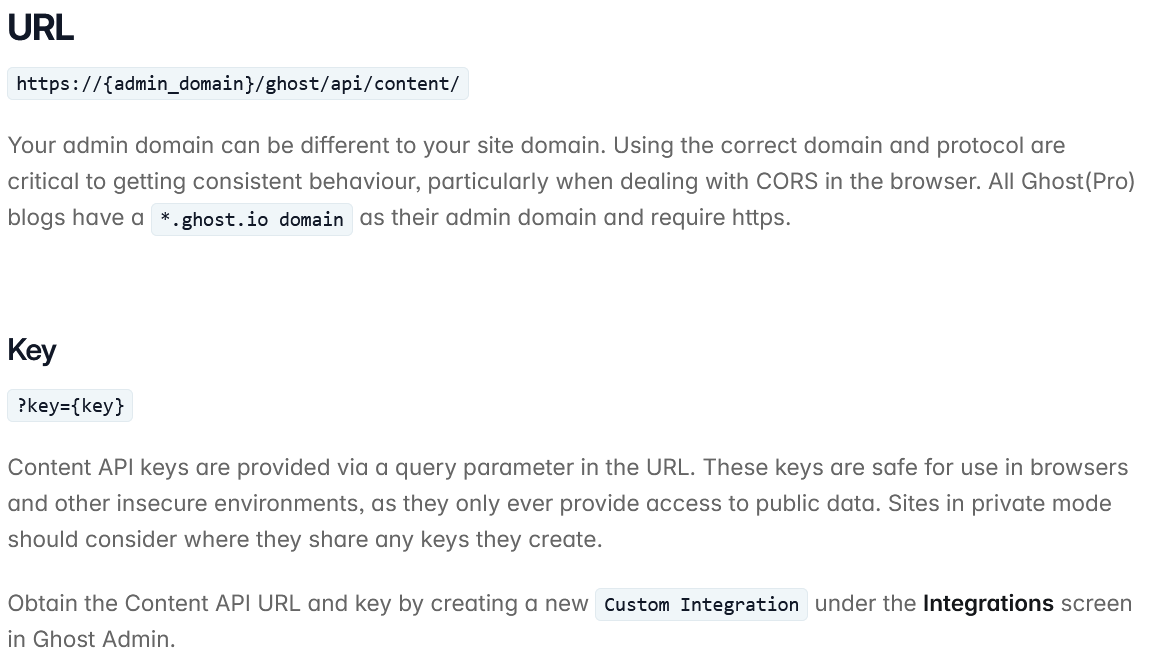Click the Custom Integration inline code

click(x=701, y=604)
